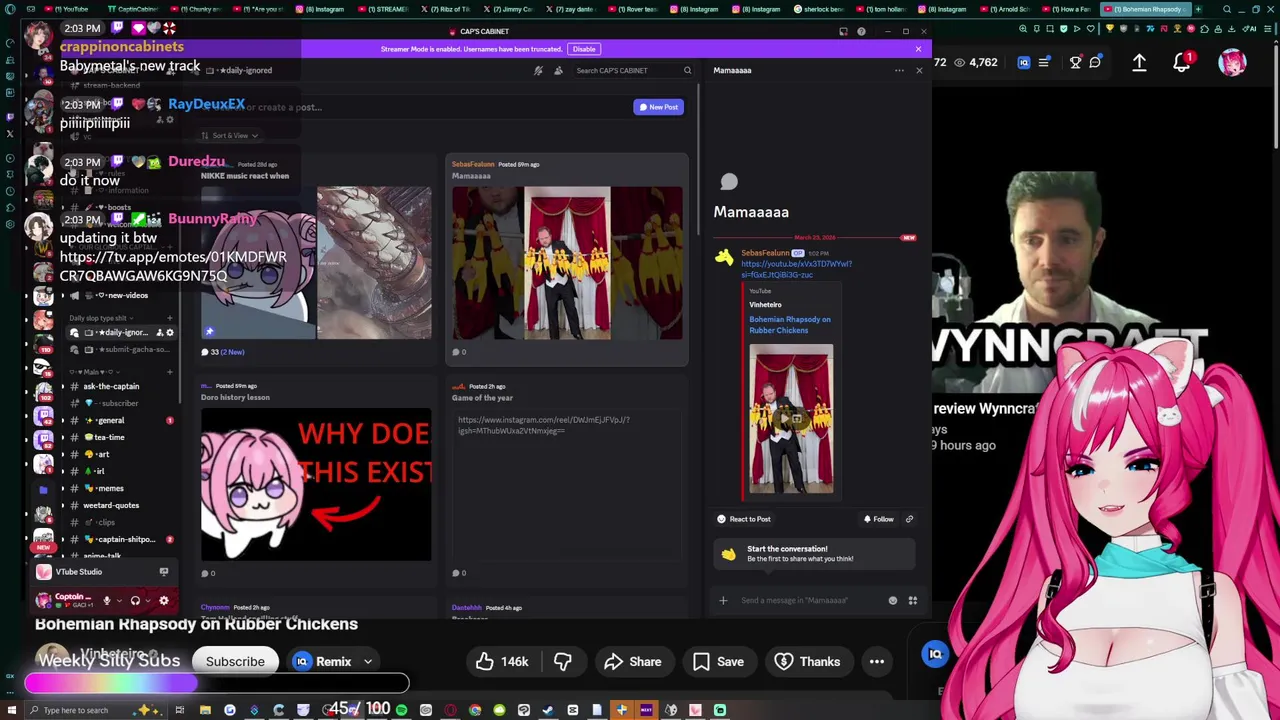Disable Streamer Mode from purple banner
The height and width of the screenshot is (720, 1280).
click(x=584, y=48)
